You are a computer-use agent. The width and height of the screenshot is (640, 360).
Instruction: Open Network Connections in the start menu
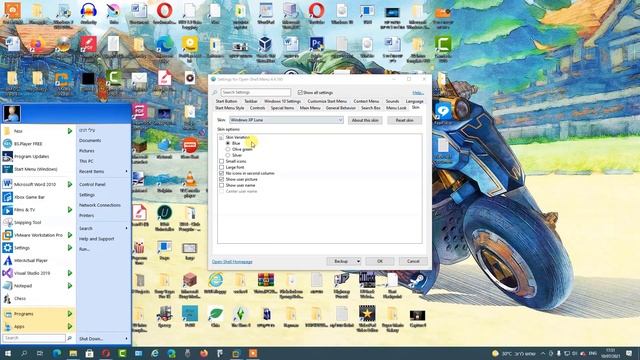tap(103, 205)
